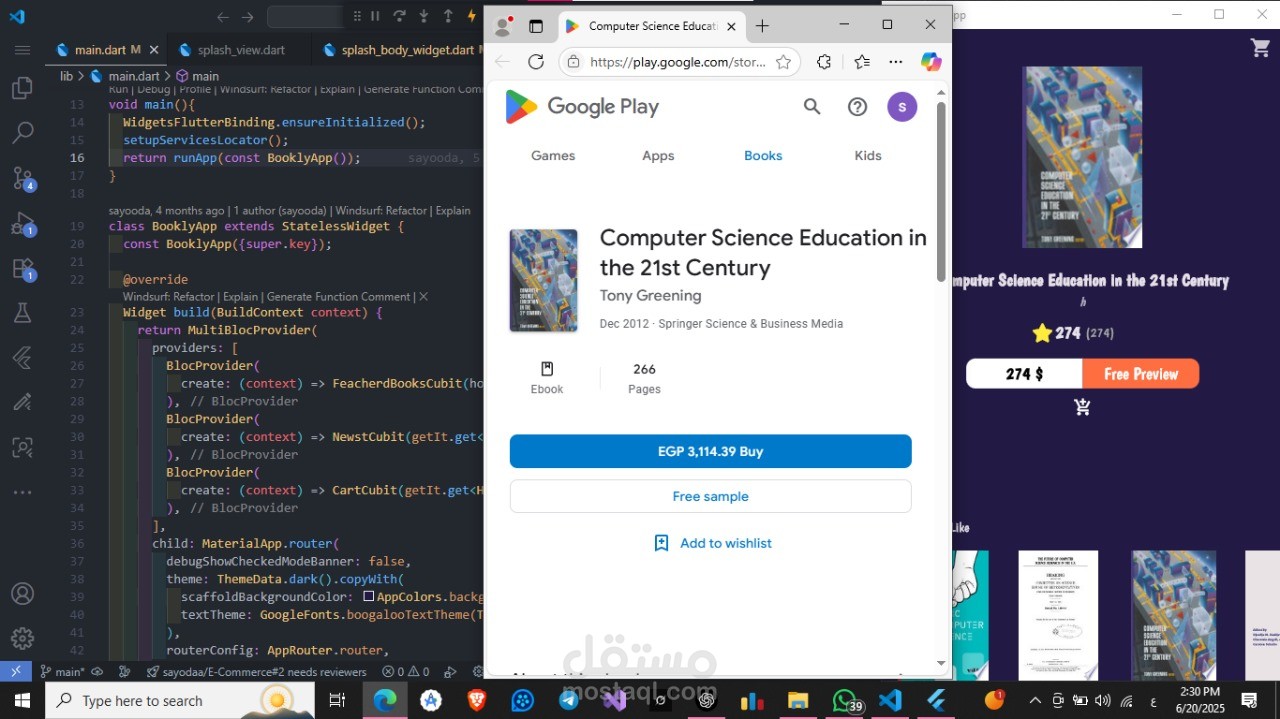Close the main.dart editor tab
This screenshot has width=1280, height=719.
152,49
